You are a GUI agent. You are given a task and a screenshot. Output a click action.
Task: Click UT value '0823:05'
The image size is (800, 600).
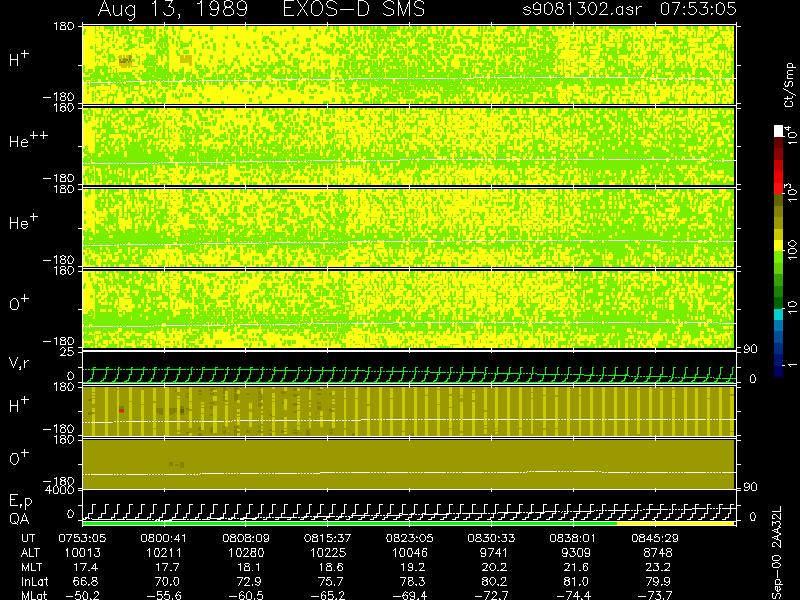(x=409, y=538)
